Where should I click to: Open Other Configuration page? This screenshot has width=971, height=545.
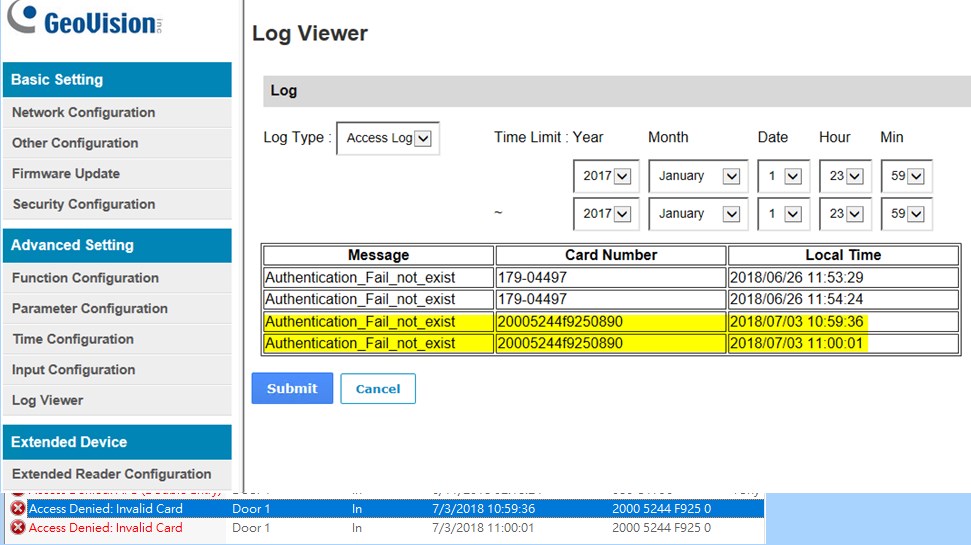[x=117, y=143]
